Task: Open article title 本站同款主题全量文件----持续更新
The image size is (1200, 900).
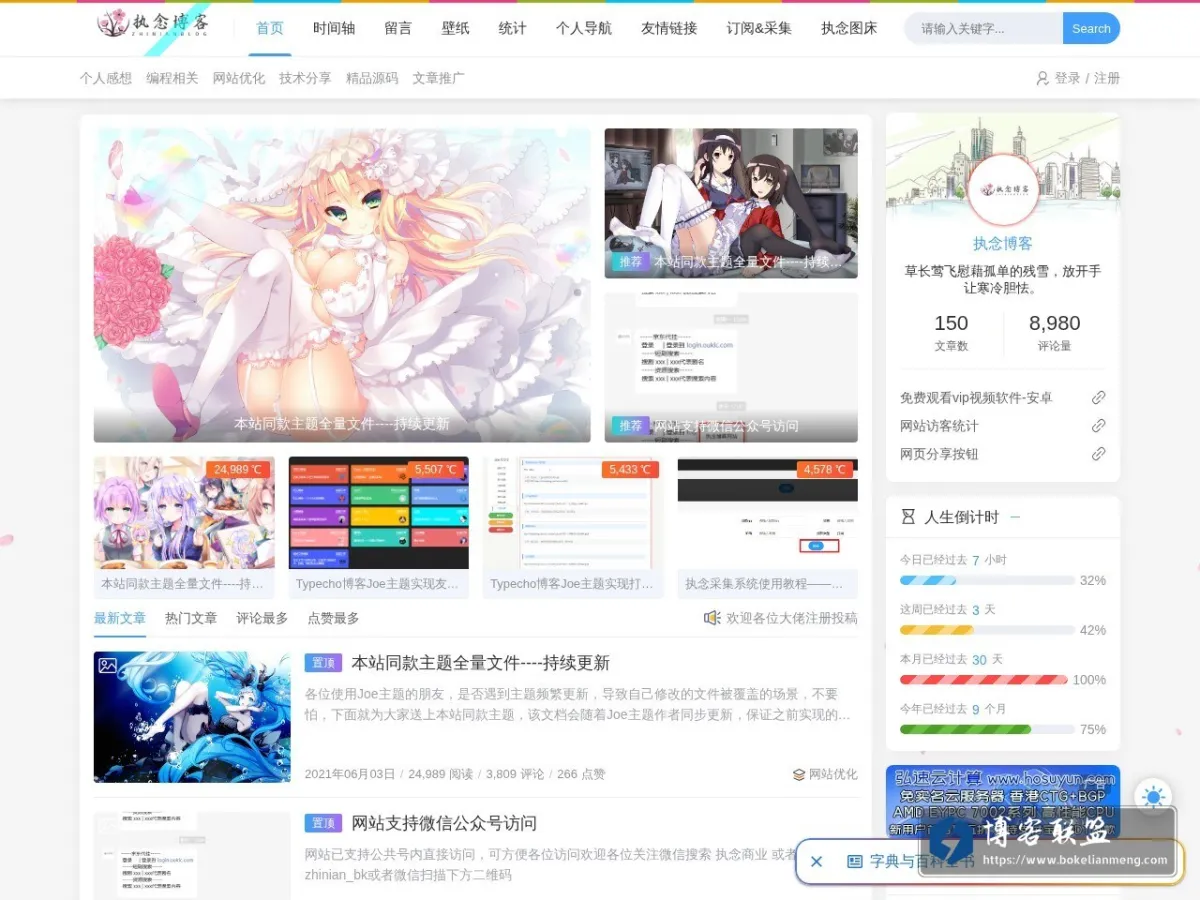Action: 480,663
